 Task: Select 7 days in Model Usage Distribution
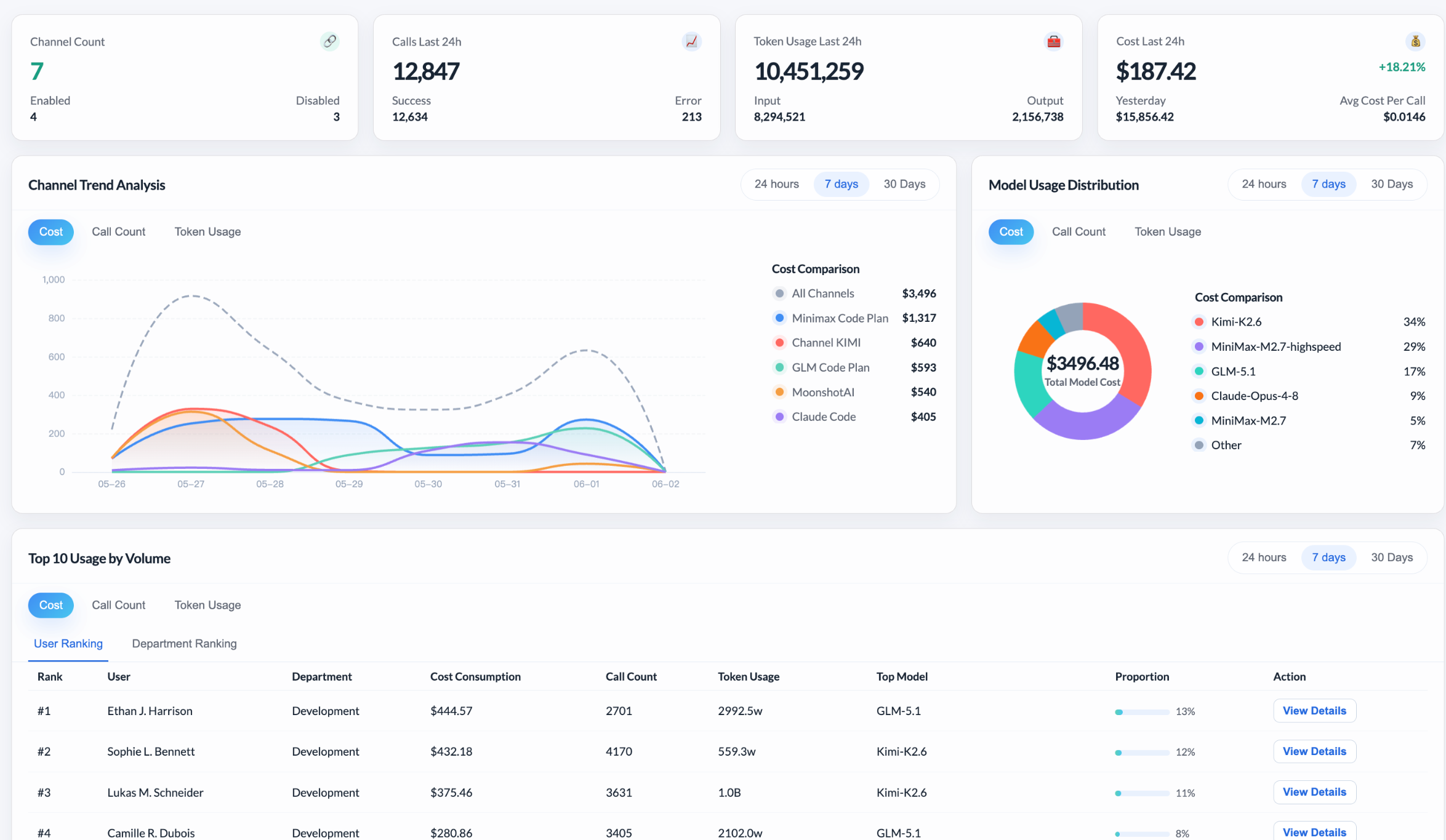click(x=1328, y=184)
